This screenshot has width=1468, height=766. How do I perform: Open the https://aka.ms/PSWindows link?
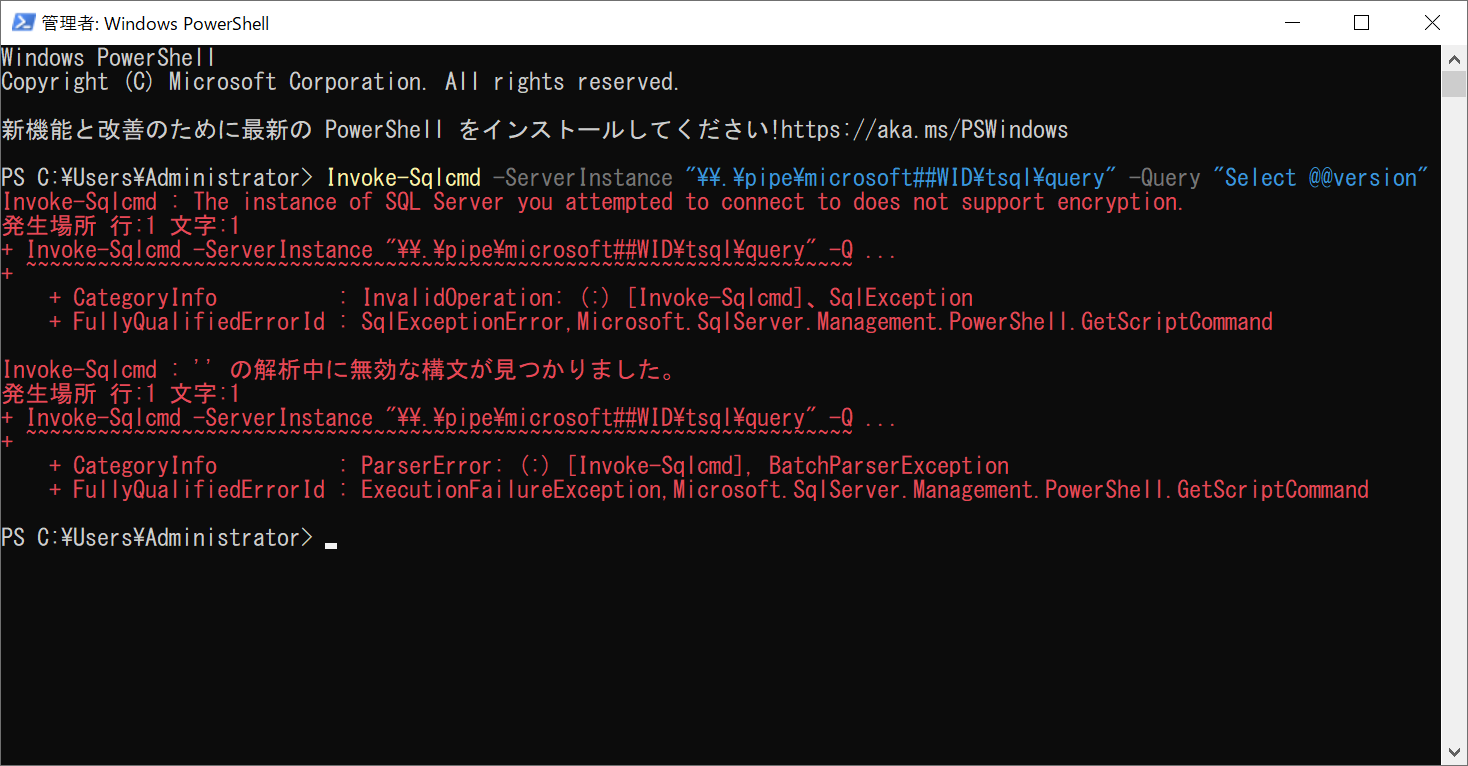pyautogui.click(x=927, y=128)
